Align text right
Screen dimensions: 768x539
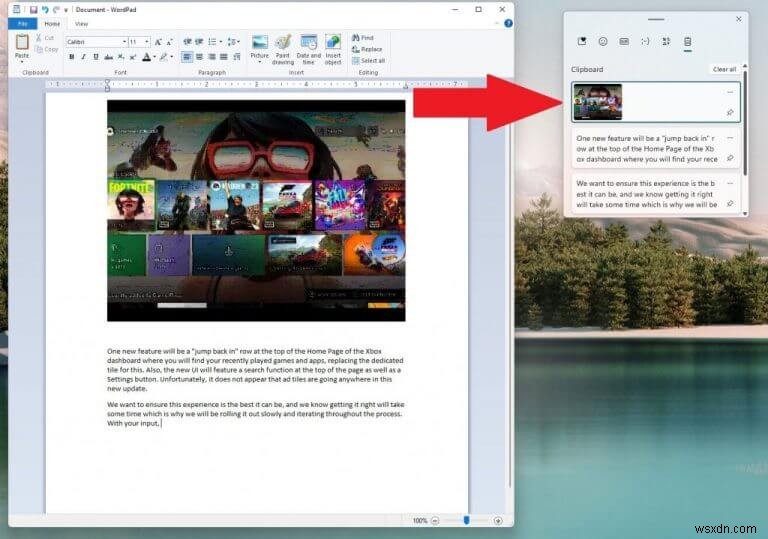tap(212, 57)
